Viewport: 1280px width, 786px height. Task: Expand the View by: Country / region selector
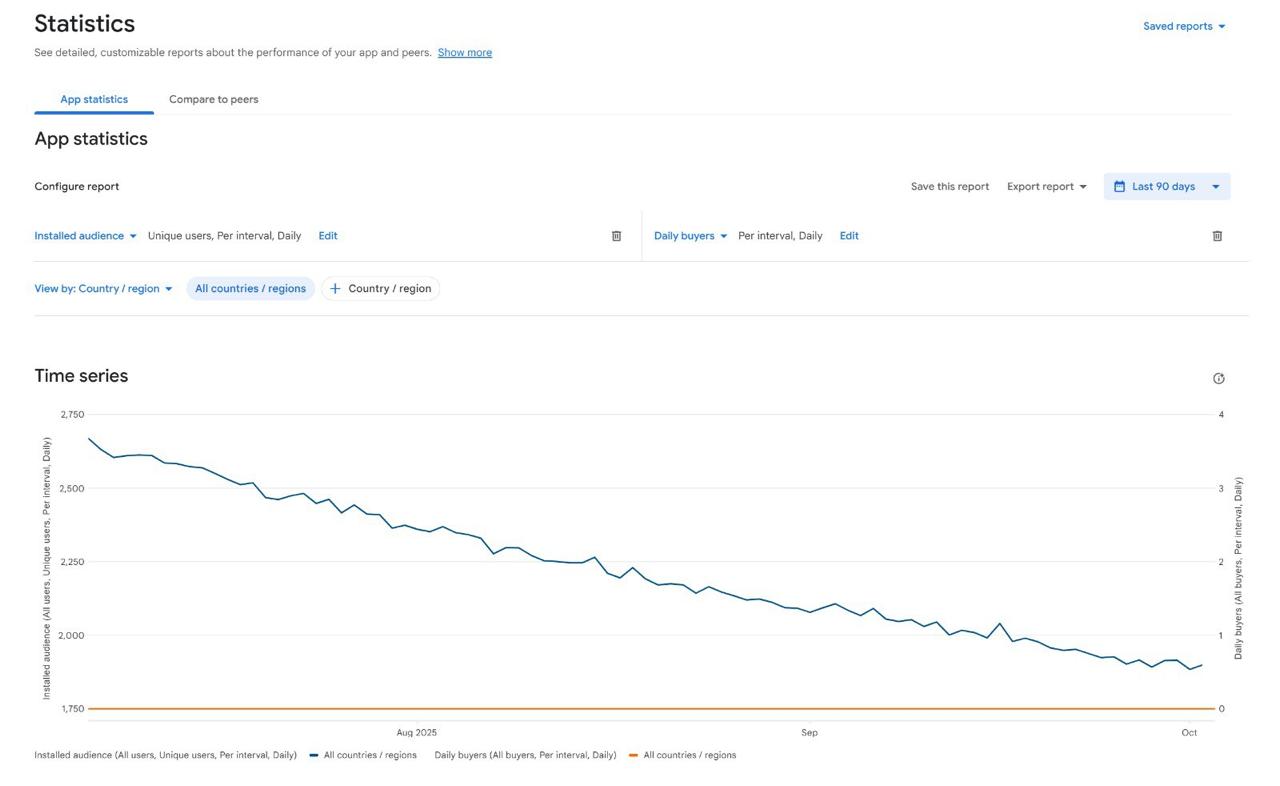tap(103, 289)
